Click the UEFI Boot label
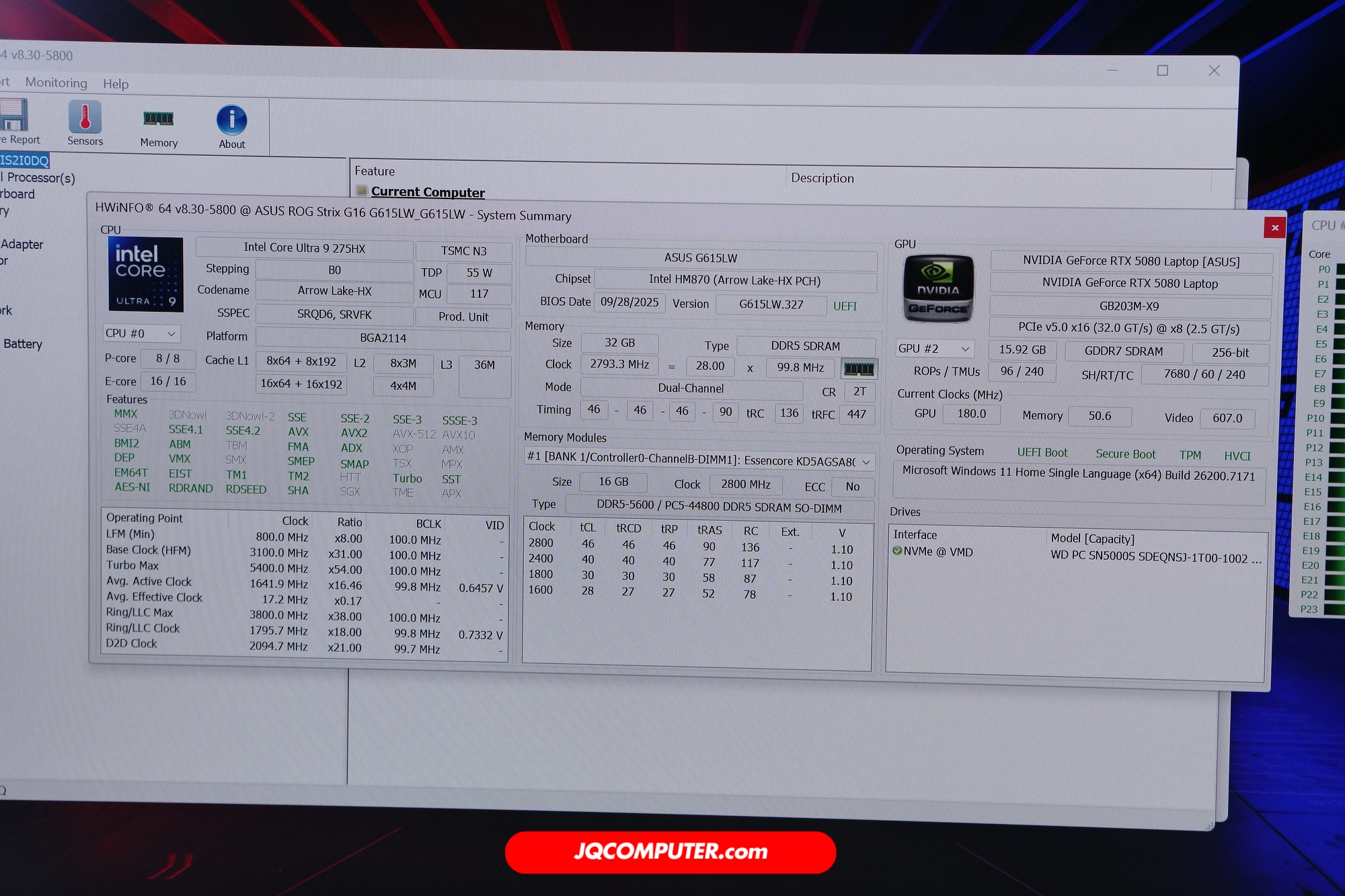Viewport: 1345px width, 896px height. pos(1042,452)
